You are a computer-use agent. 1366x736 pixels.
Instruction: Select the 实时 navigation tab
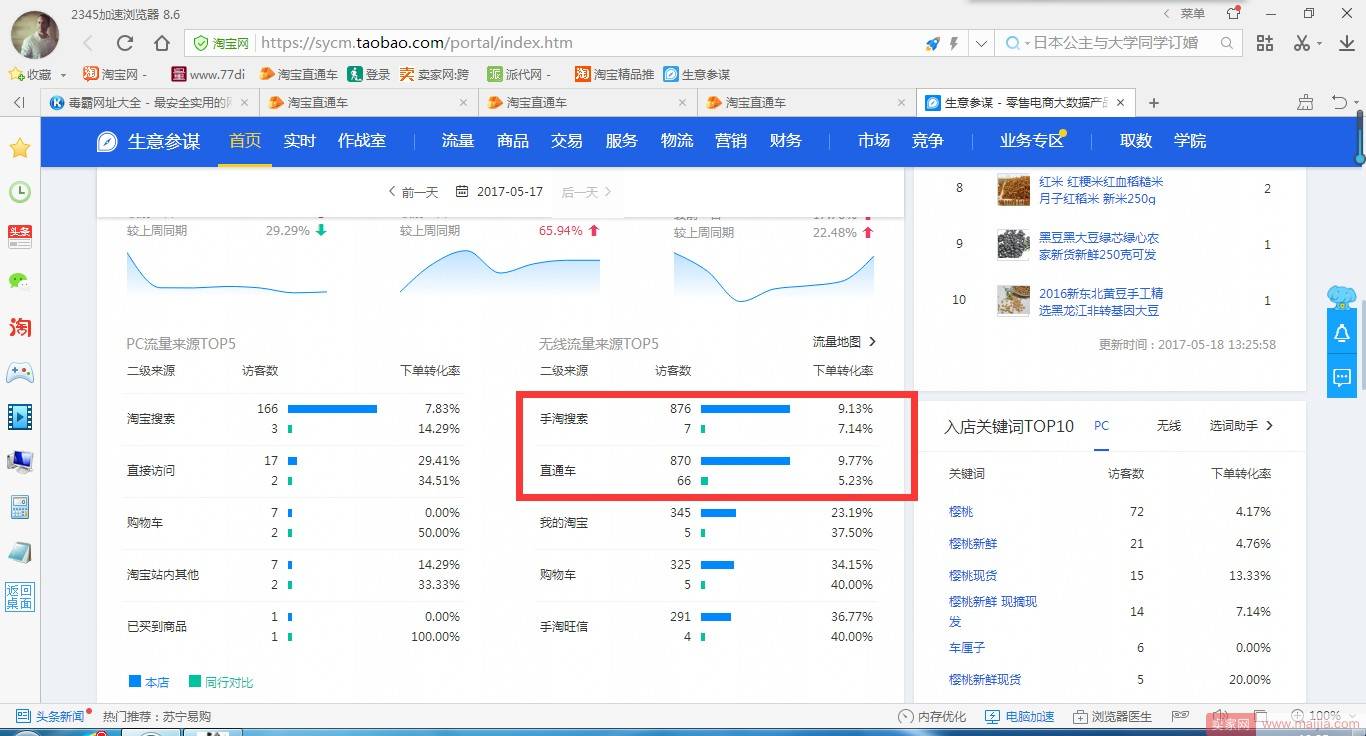[299, 141]
